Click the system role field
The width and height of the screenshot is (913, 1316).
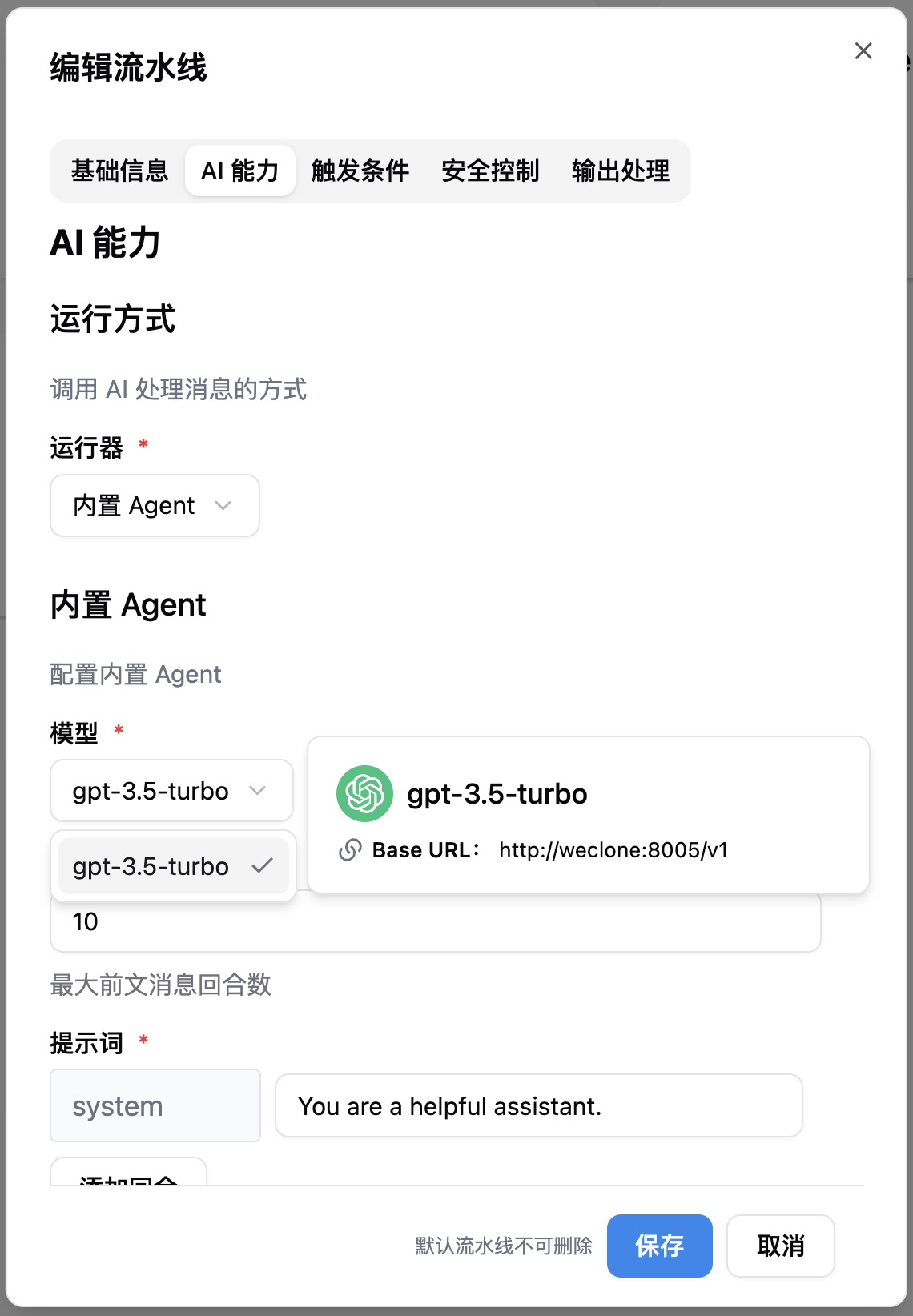tap(155, 1105)
